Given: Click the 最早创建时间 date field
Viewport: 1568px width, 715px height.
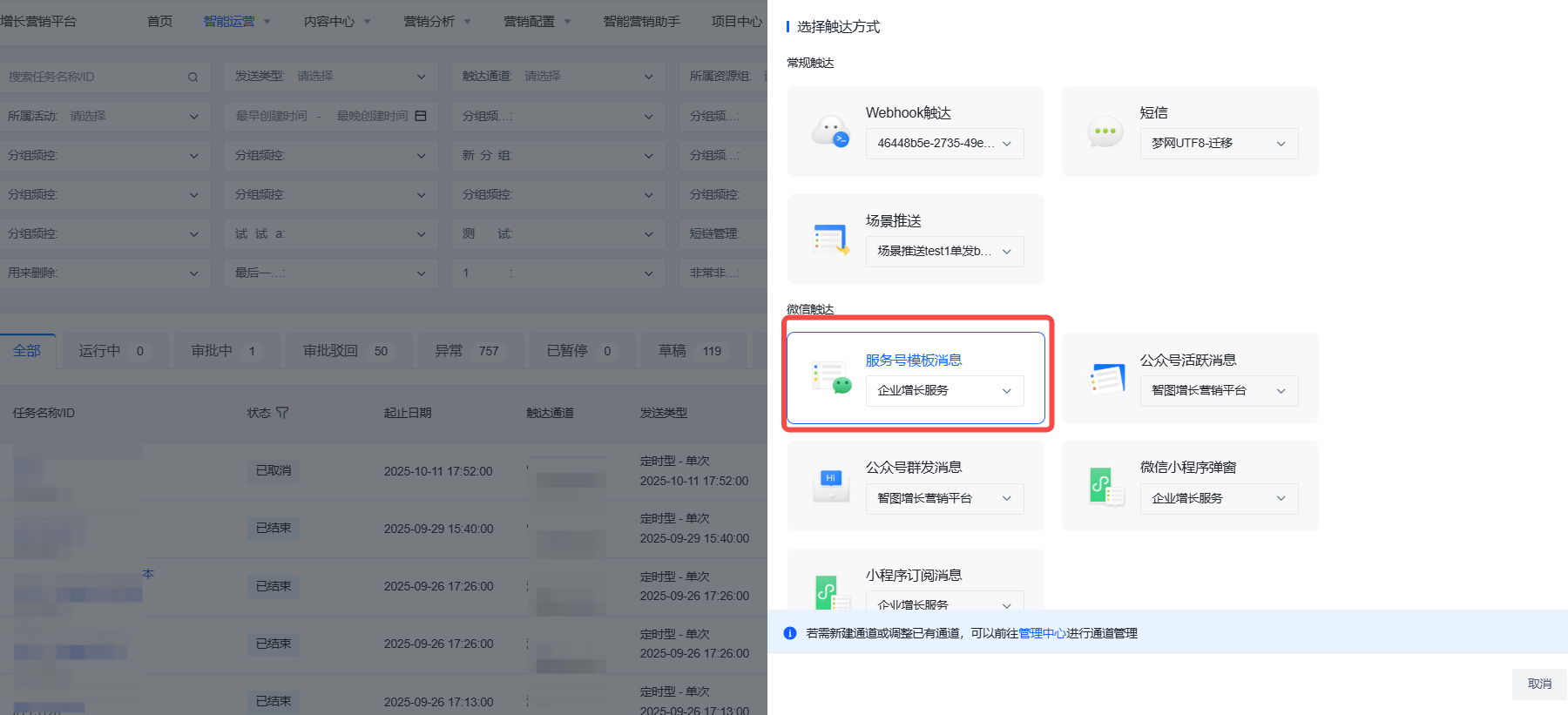Looking at the screenshot, I should click(x=272, y=116).
